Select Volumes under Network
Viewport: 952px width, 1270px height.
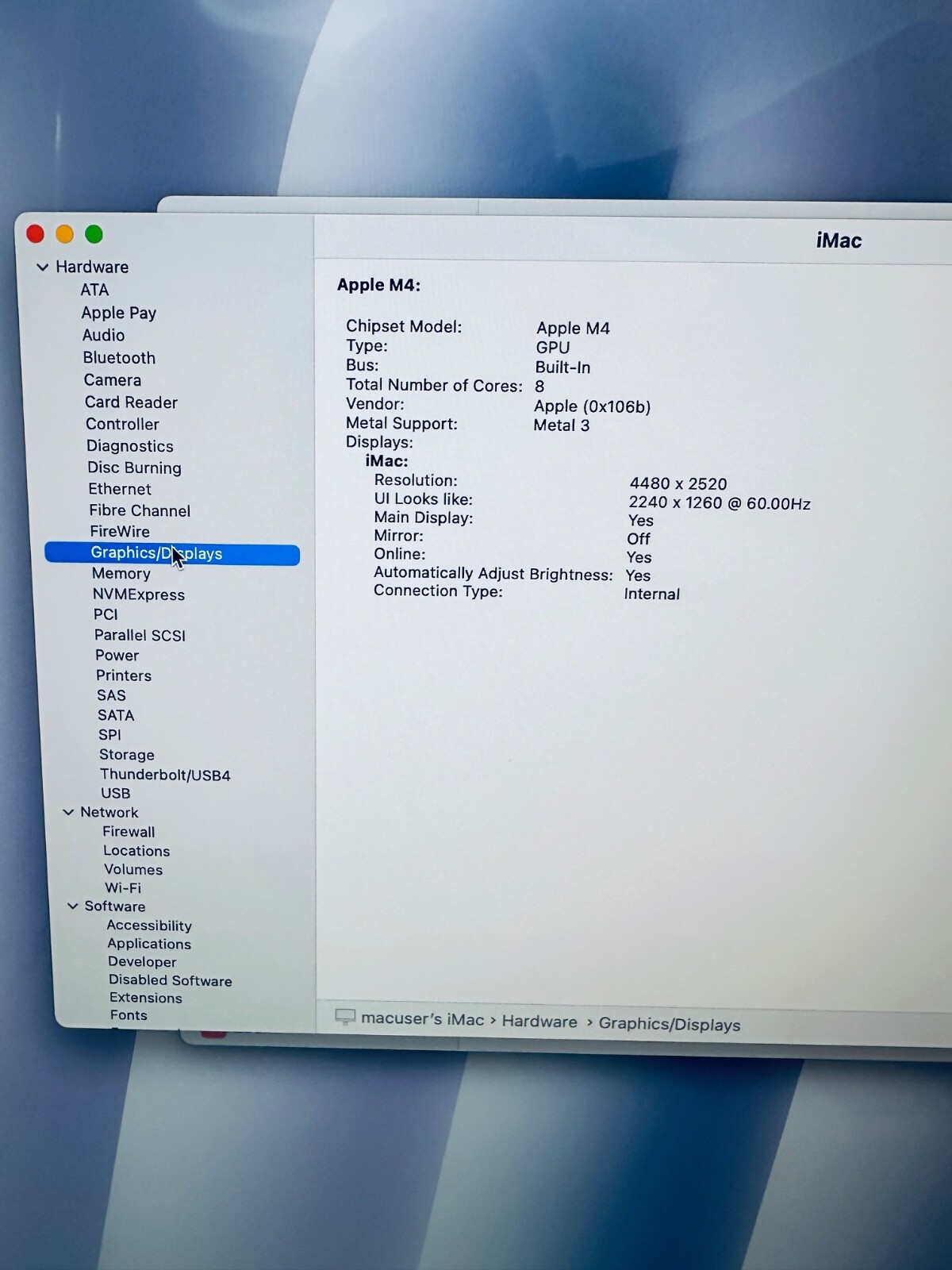(133, 870)
